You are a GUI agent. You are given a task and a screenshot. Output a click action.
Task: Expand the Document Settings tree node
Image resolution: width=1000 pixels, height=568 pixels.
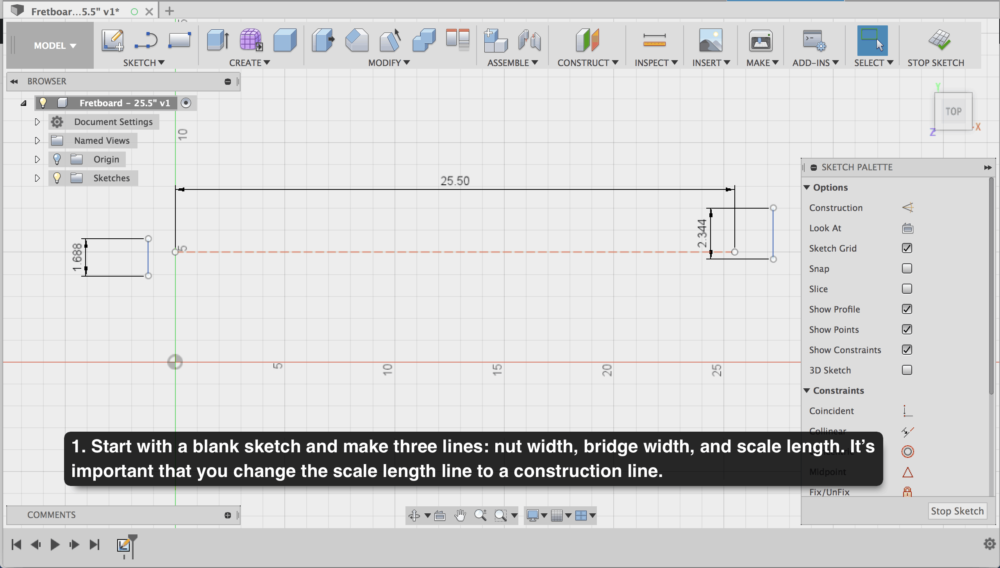pos(37,122)
